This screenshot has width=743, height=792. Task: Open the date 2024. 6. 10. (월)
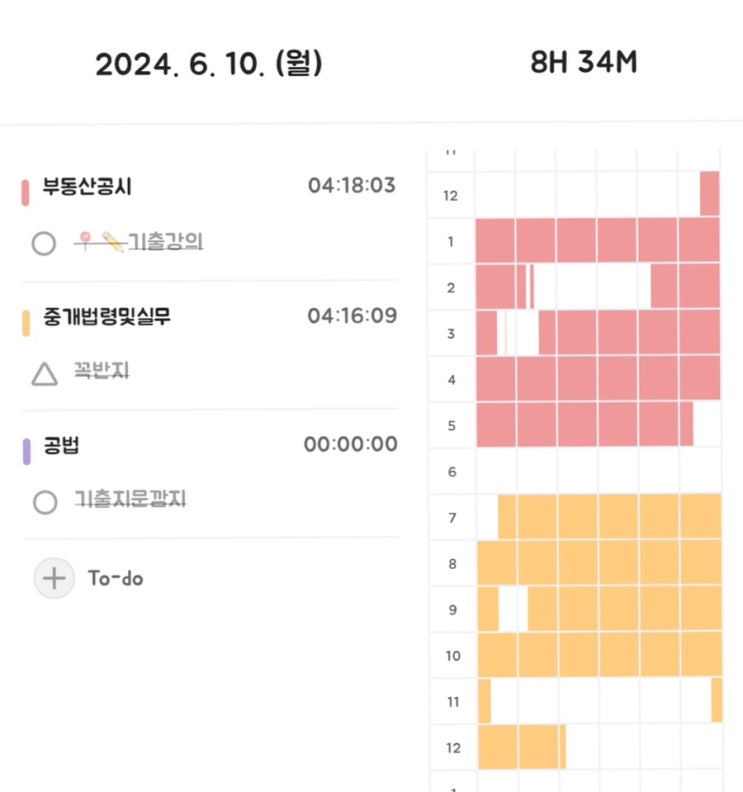point(209,64)
